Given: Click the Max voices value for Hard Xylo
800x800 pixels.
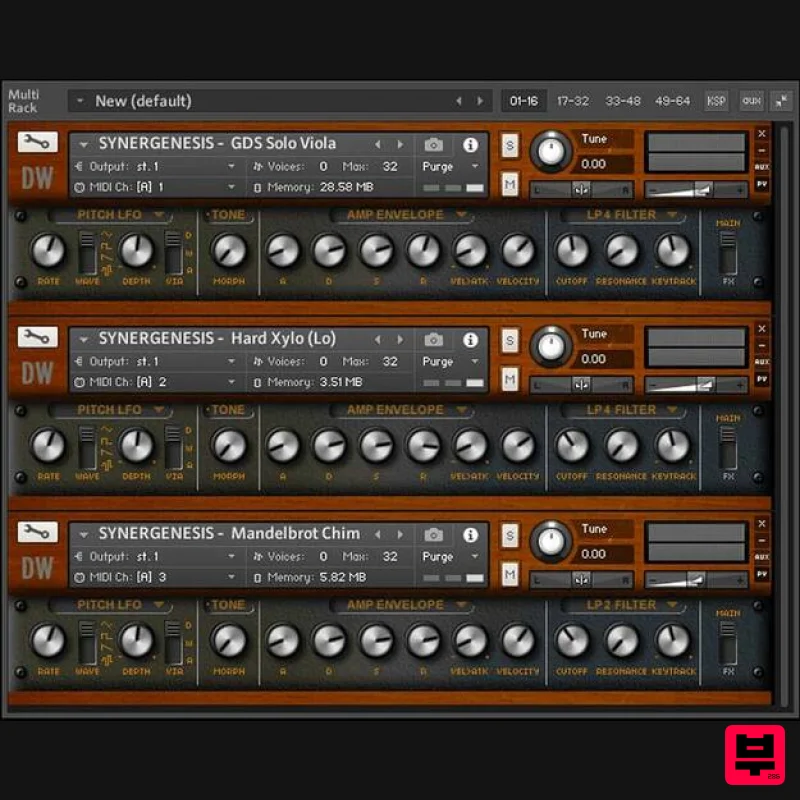Looking at the screenshot, I should pyautogui.click(x=390, y=361).
